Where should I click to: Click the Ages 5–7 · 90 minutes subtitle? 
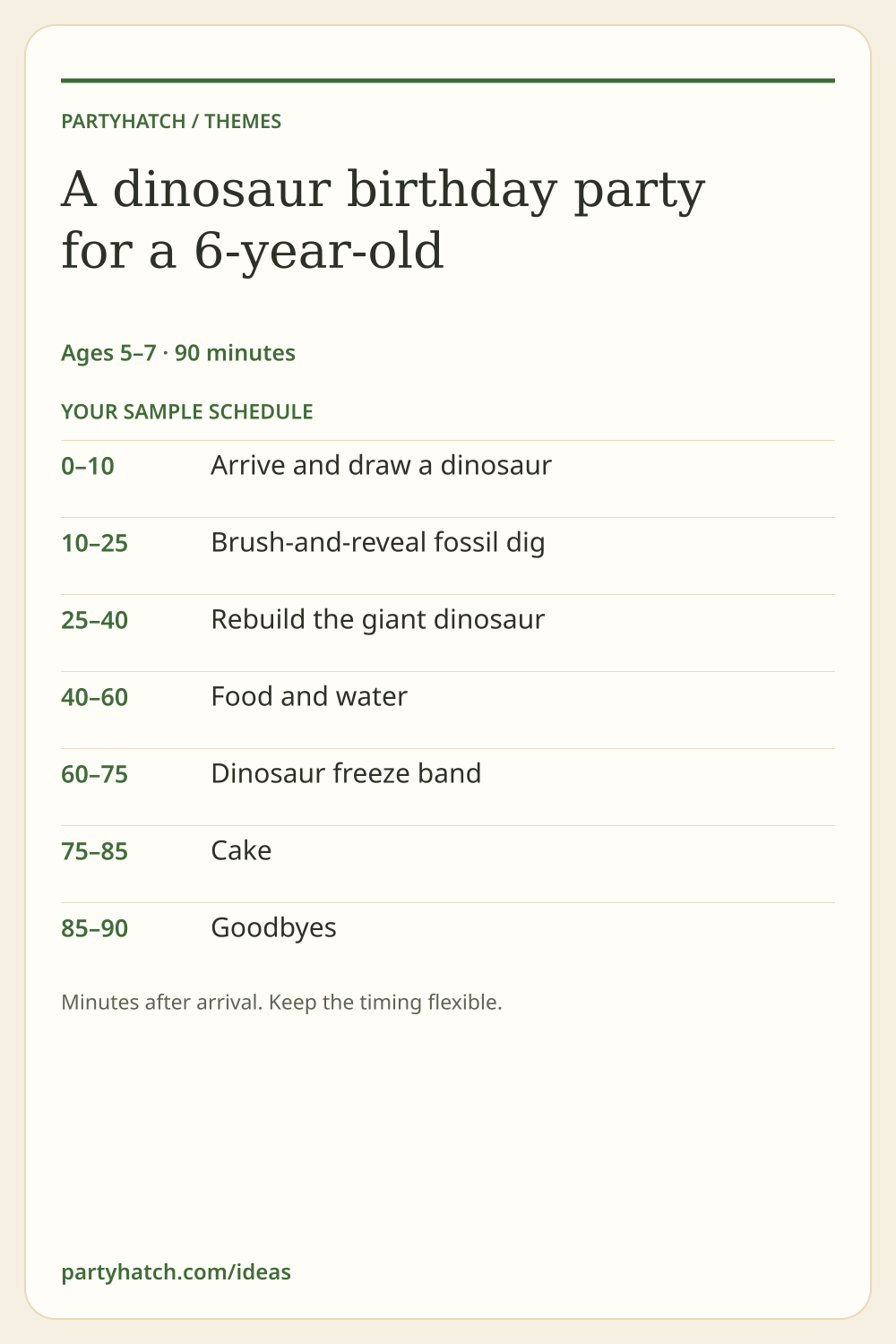pyautogui.click(x=178, y=353)
